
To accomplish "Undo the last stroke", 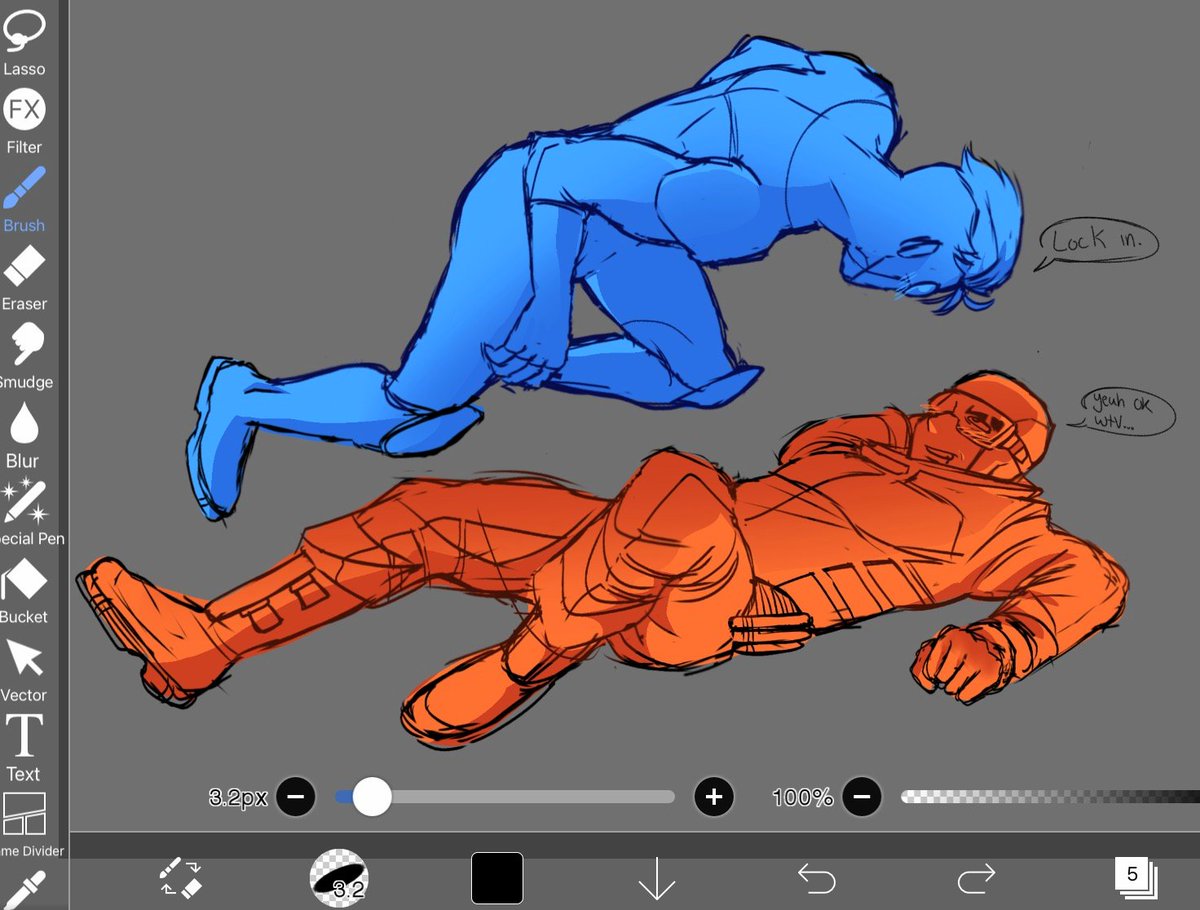I will (817, 879).
